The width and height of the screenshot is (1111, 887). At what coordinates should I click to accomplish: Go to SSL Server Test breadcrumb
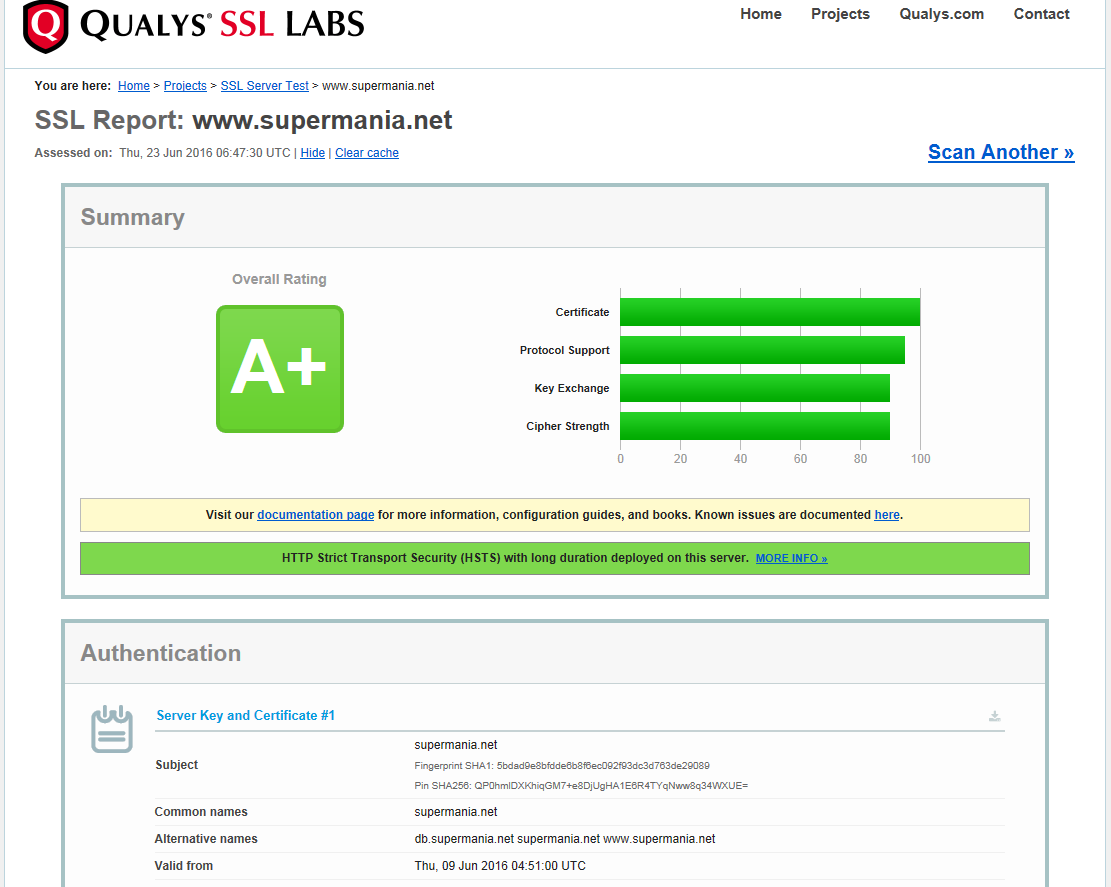pyautogui.click(x=264, y=86)
